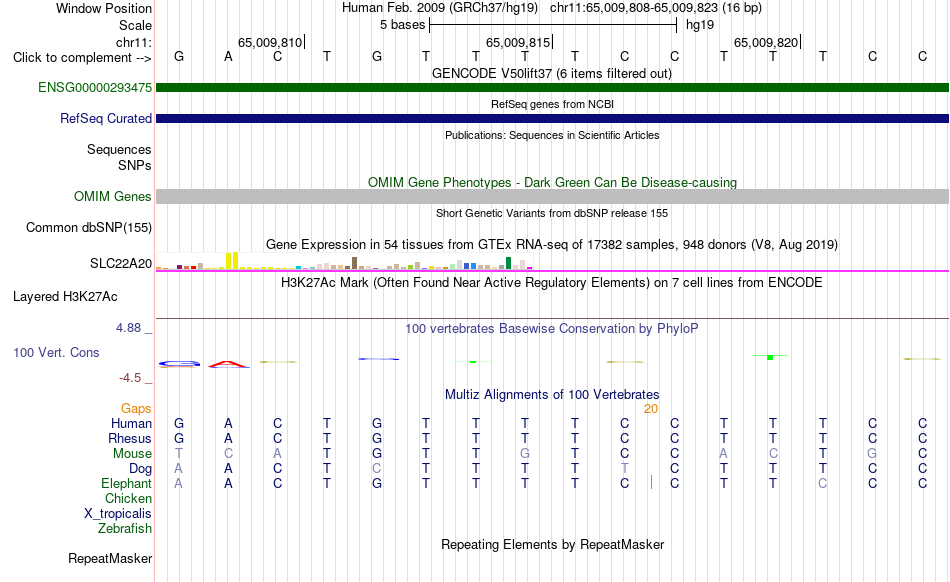Click the ENSG00000293475 track label

coord(95,87)
